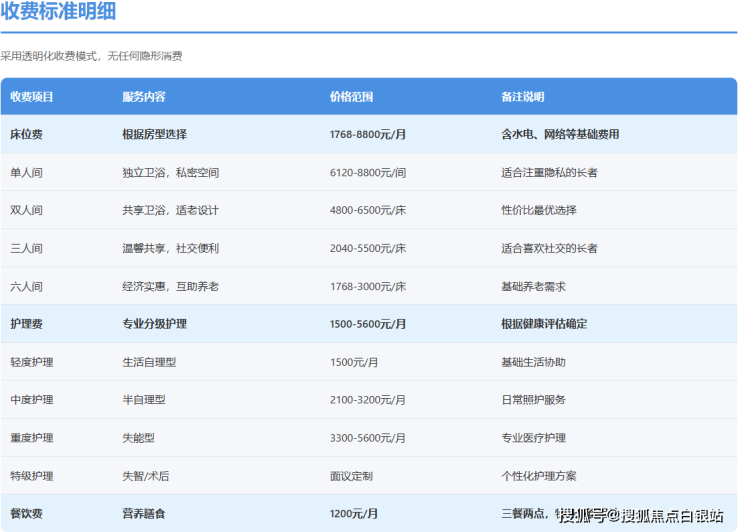Click the subtitle 采用透明化收费模式 text
Viewport: 740px width, 532px height.
(x=91, y=56)
